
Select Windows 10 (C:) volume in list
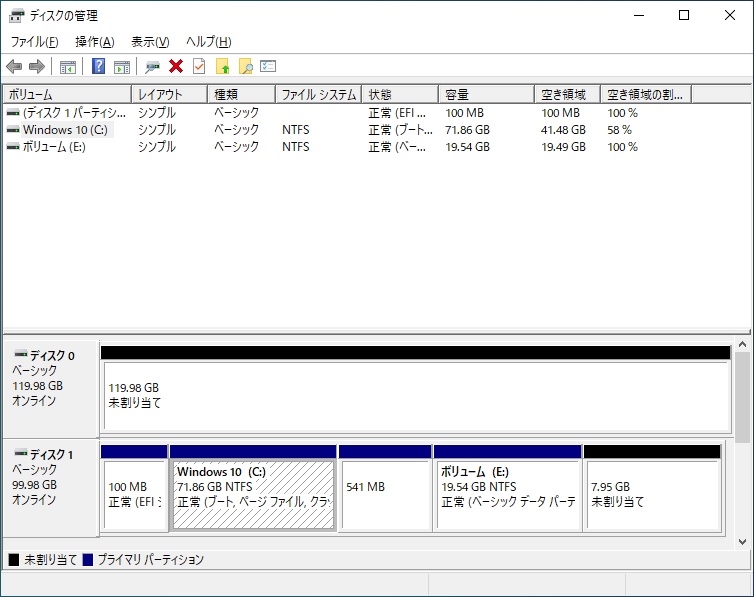65,130
